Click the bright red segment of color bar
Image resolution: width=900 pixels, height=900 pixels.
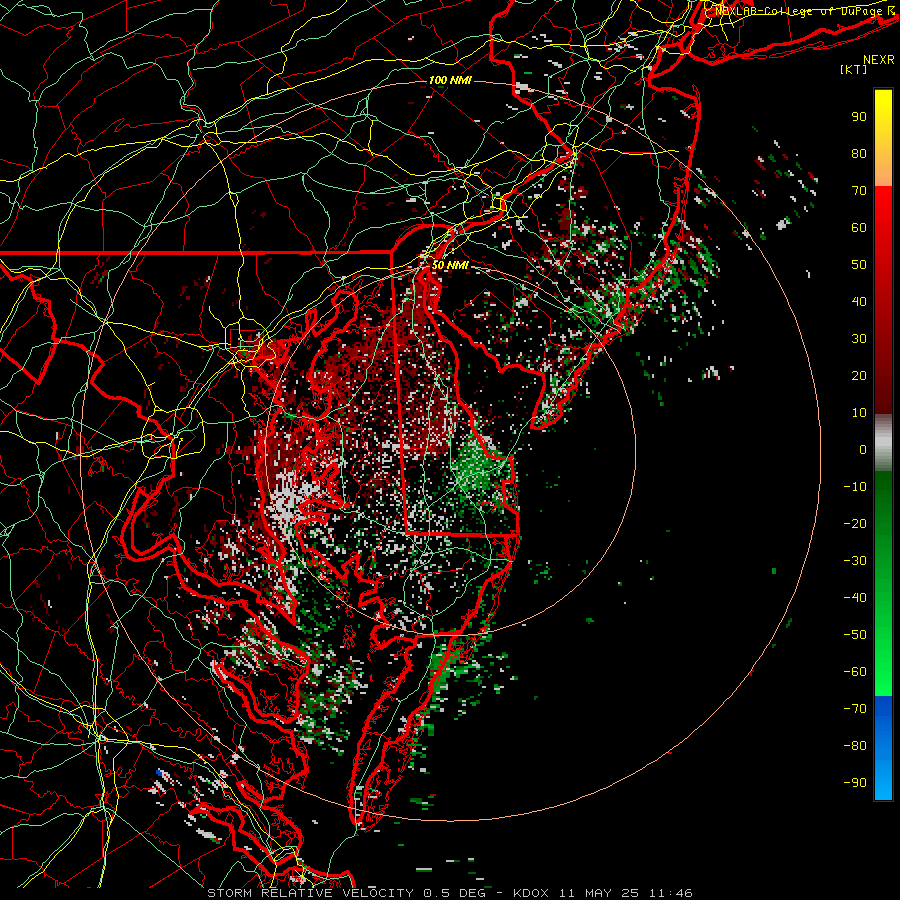[x=883, y=230]
